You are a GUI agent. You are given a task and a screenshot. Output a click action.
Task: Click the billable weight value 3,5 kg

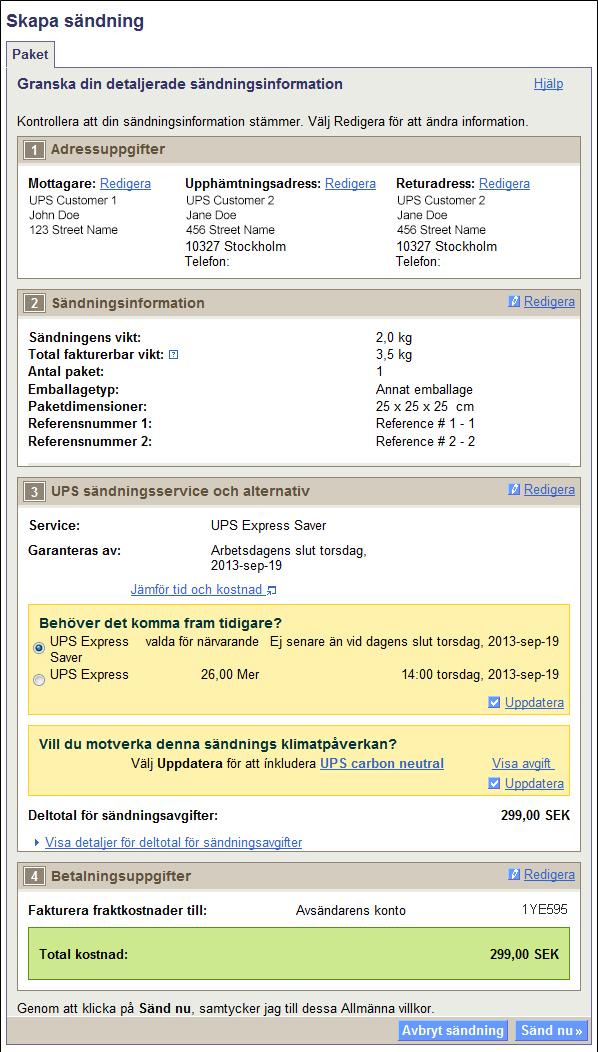pos(394,354)
